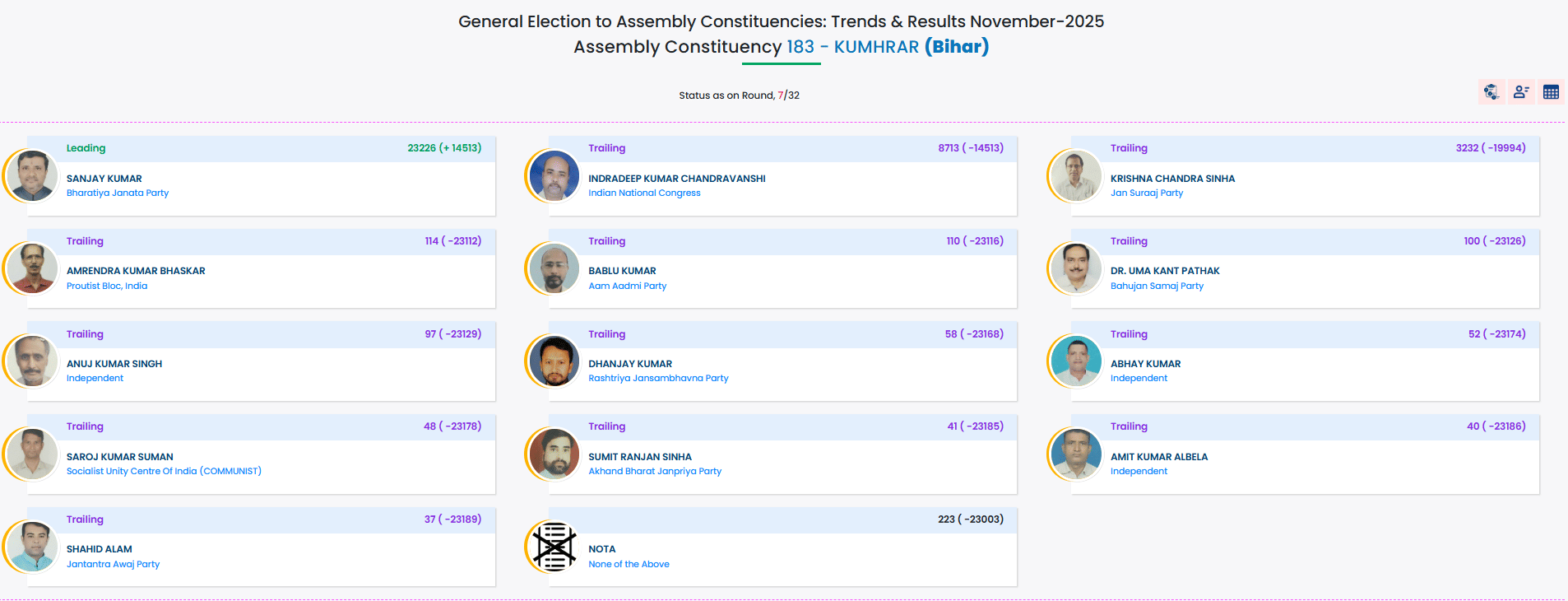Click Indradeep Kumar Chandravanshi's photo

[554, 176]
